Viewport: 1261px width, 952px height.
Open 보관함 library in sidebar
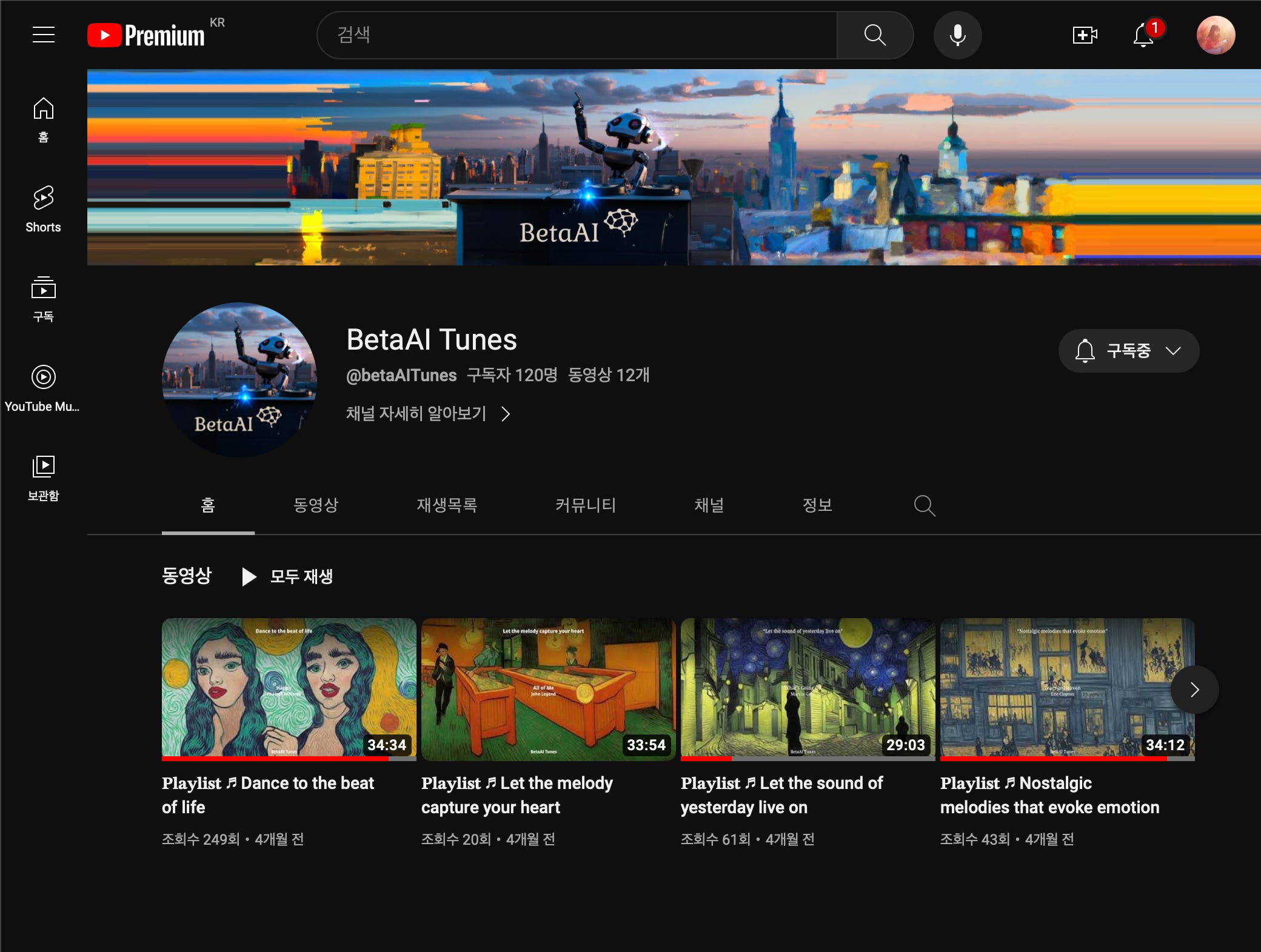coord(43,478)
